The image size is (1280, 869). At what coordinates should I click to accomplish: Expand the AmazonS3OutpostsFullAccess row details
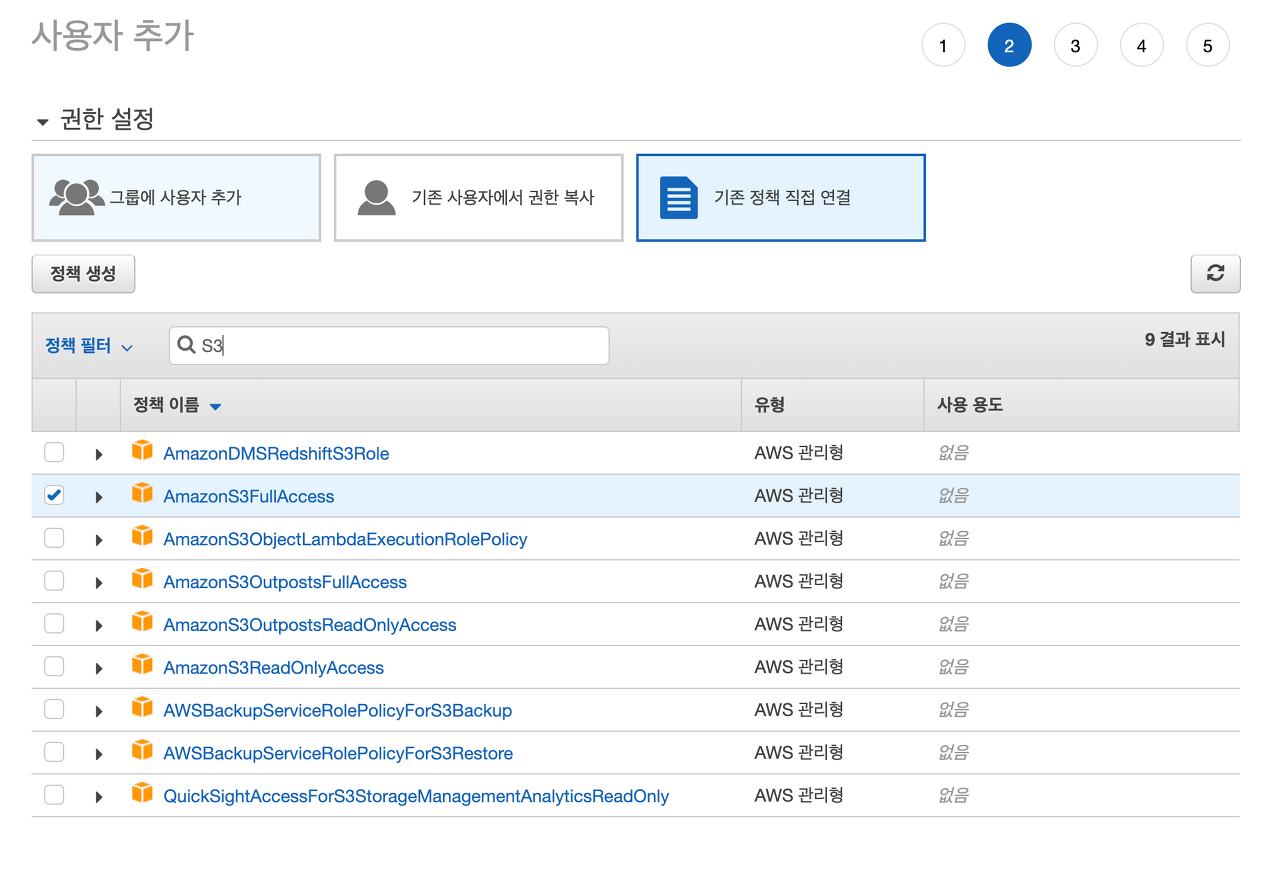pyautogui.click(x=99, y=583)
